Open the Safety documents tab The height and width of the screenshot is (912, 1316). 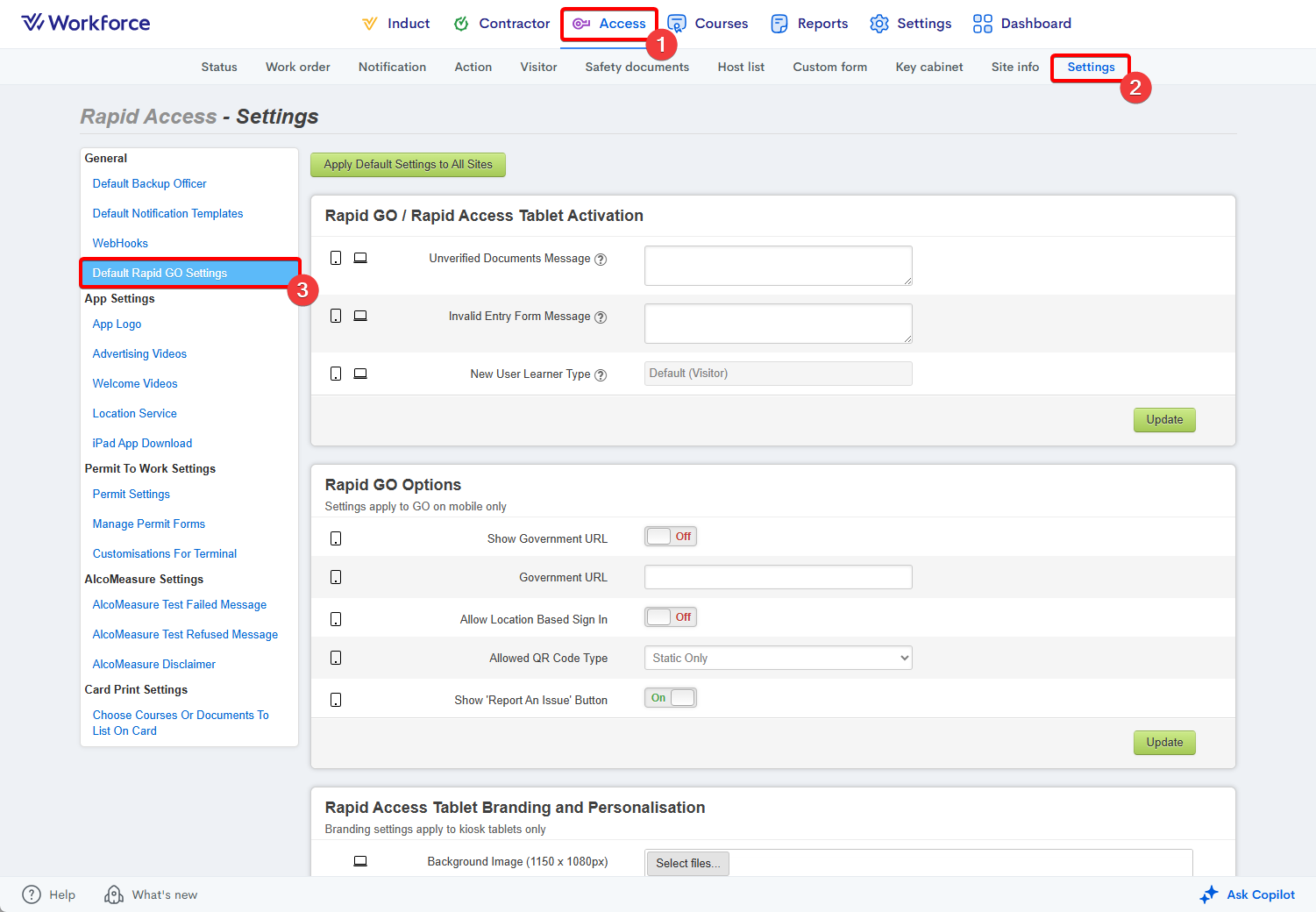(x=637, y=67)
